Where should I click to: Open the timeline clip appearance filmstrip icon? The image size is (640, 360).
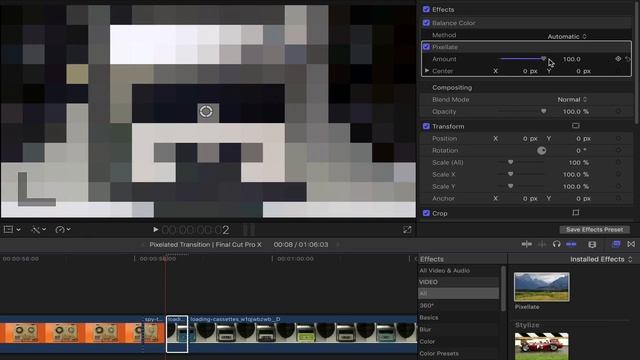pyautogui.click(x=592, y=244)
